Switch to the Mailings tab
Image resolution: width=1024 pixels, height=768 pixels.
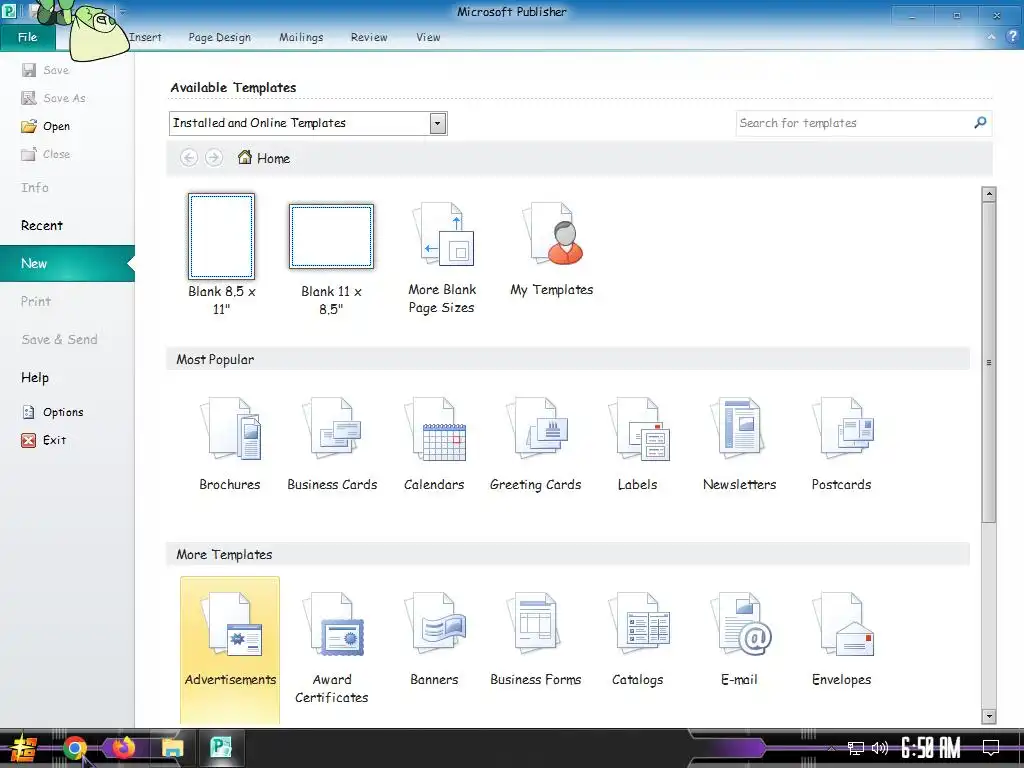point(301,37)
